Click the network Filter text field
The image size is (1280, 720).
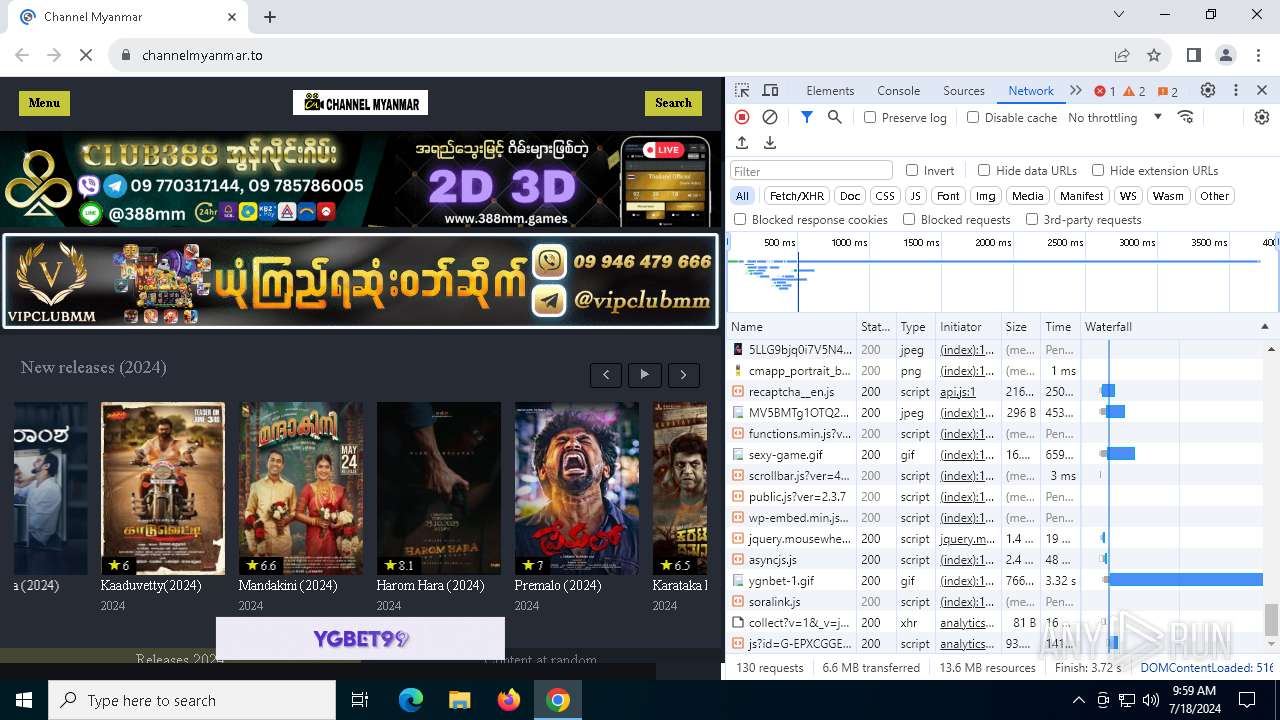point(811,171)
